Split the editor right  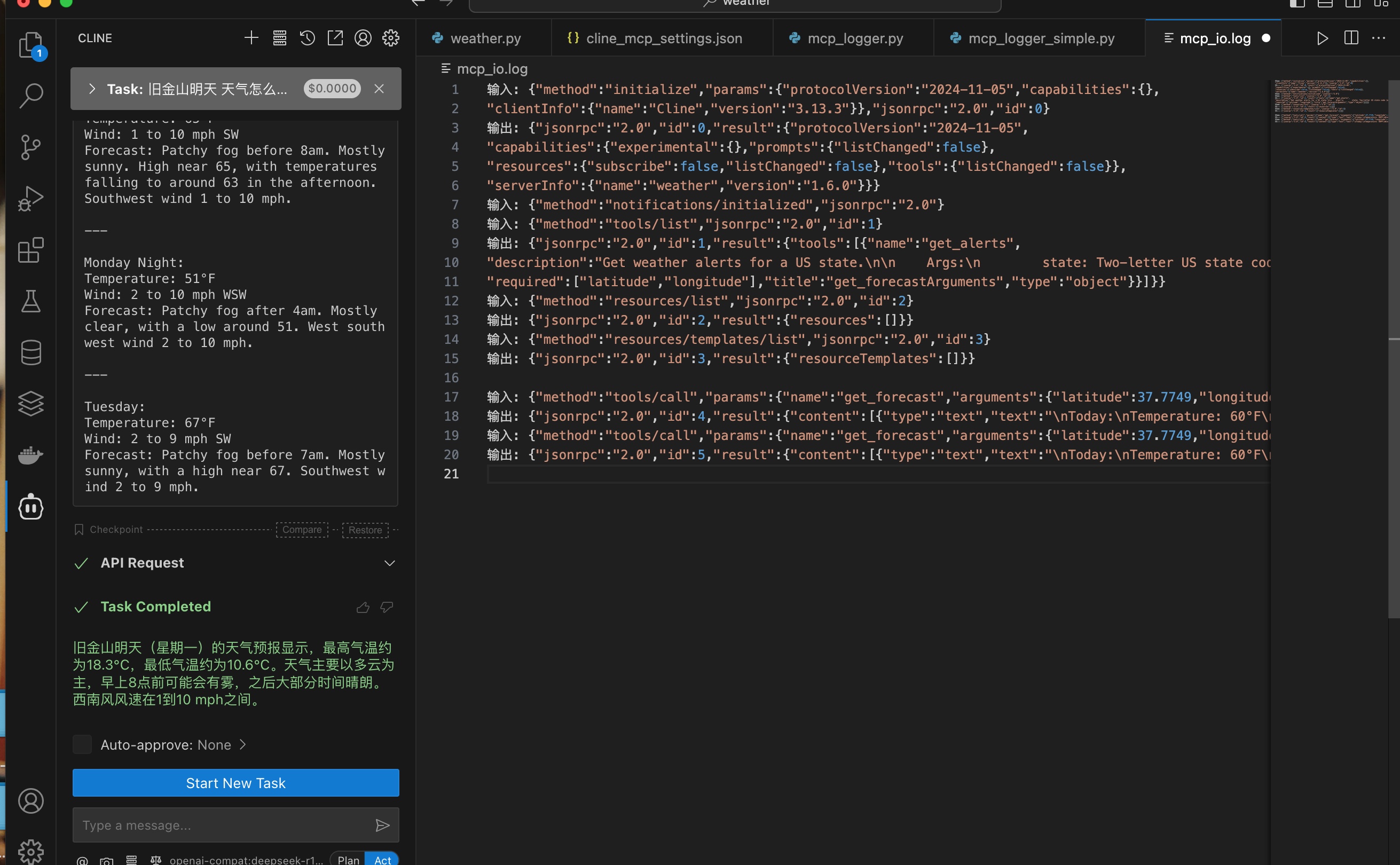[x=1351, y=38]
